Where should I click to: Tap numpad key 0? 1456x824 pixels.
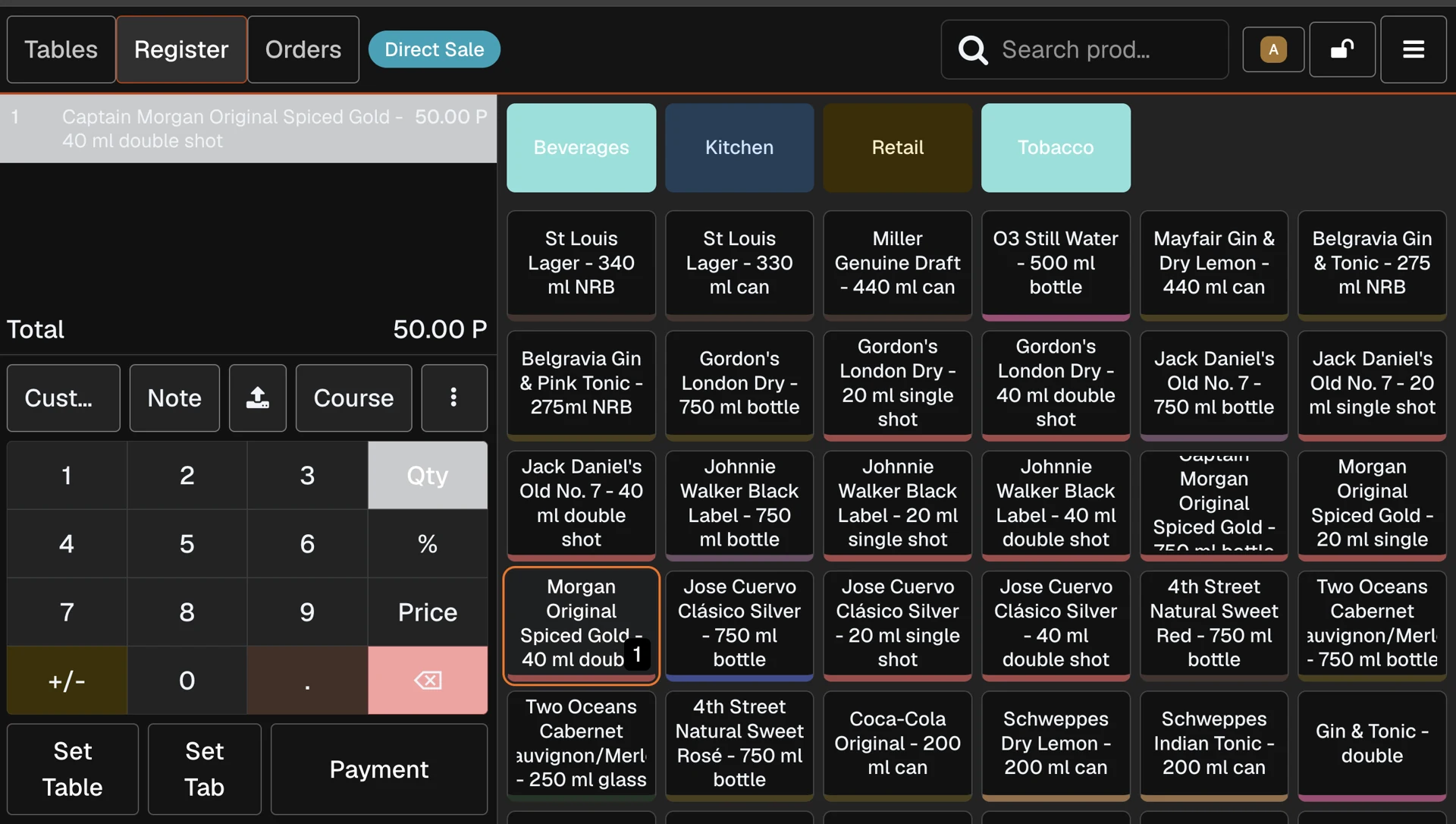click(x=187, y=680)
